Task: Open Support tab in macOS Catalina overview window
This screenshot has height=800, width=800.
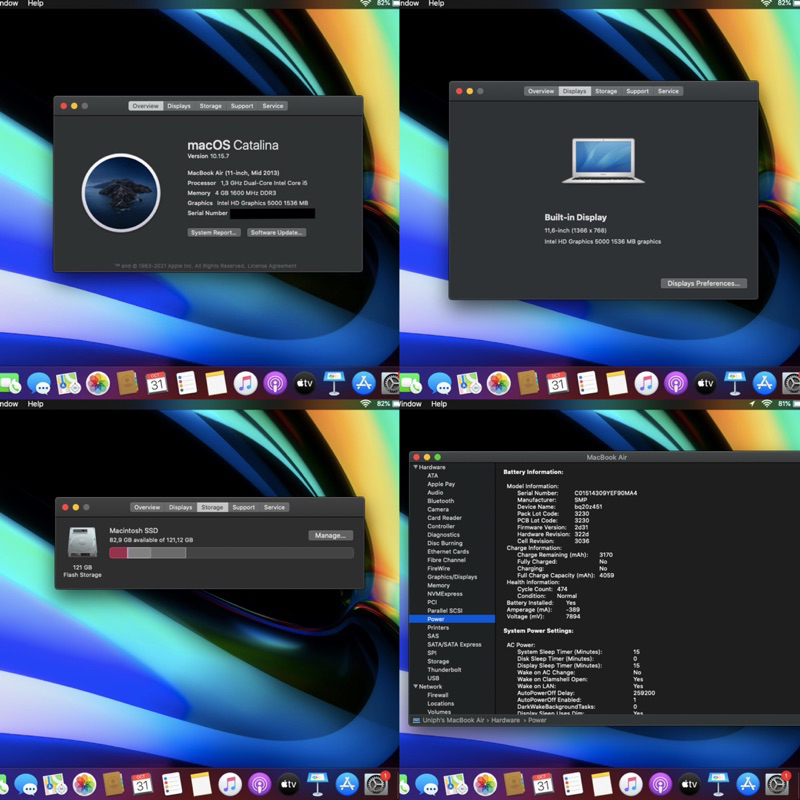Action: 241,106
